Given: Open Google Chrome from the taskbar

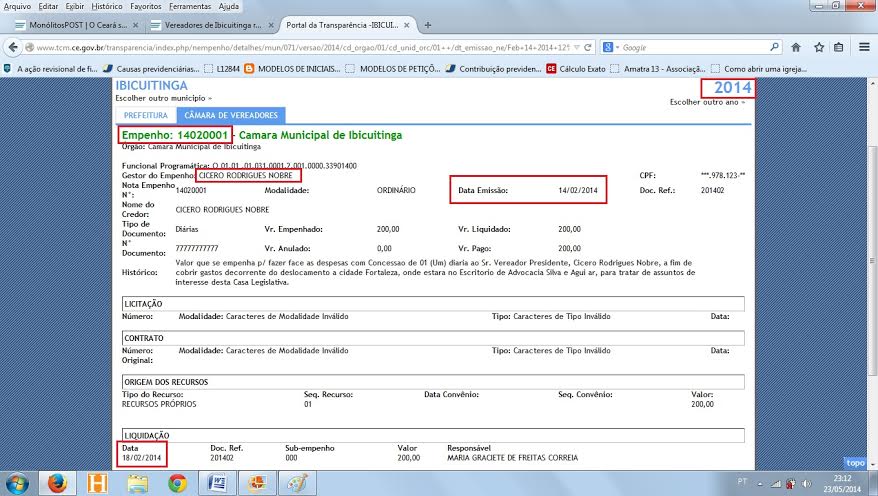Looking at the screenshot, I should point(176,482).
